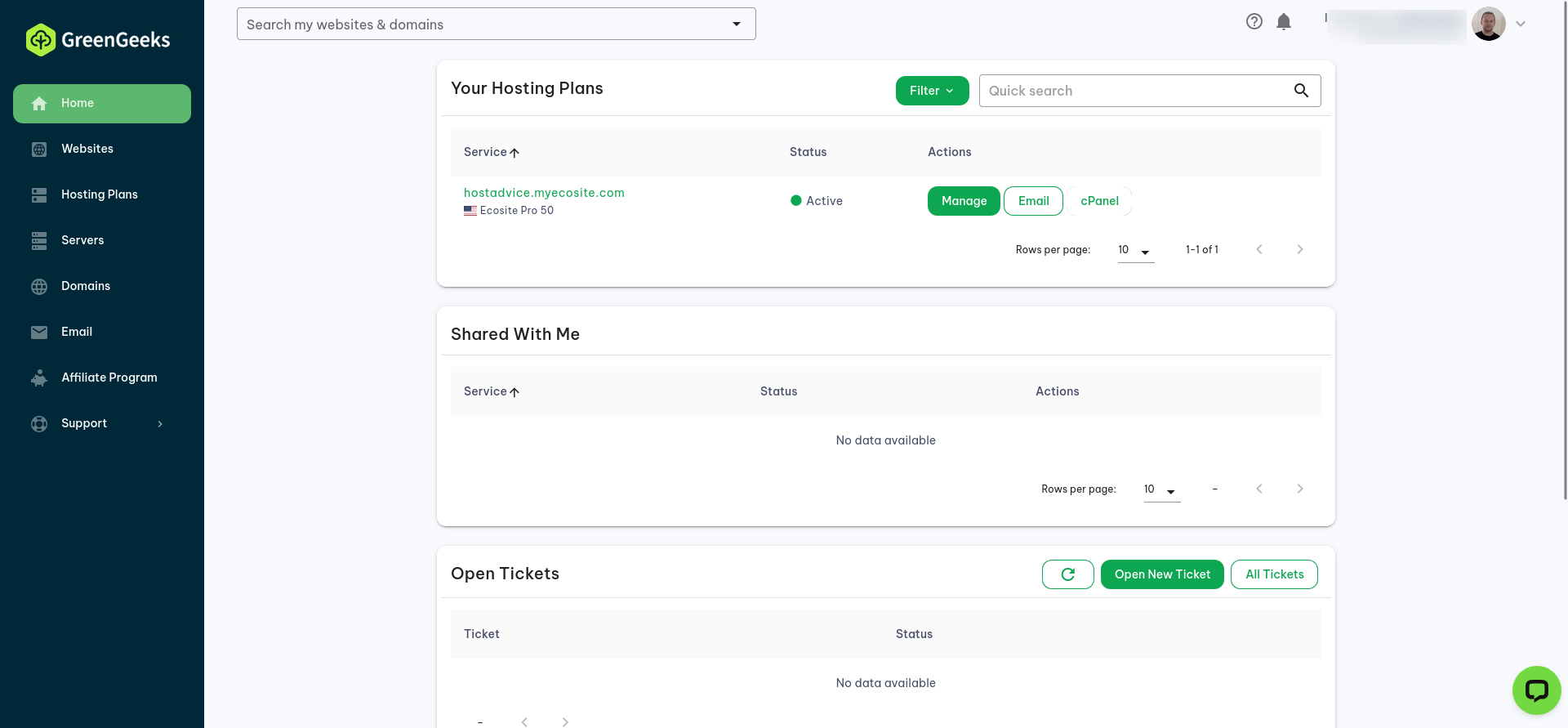
Task: Expand the Filter dropdown button
Action: [x=932, y=91]
